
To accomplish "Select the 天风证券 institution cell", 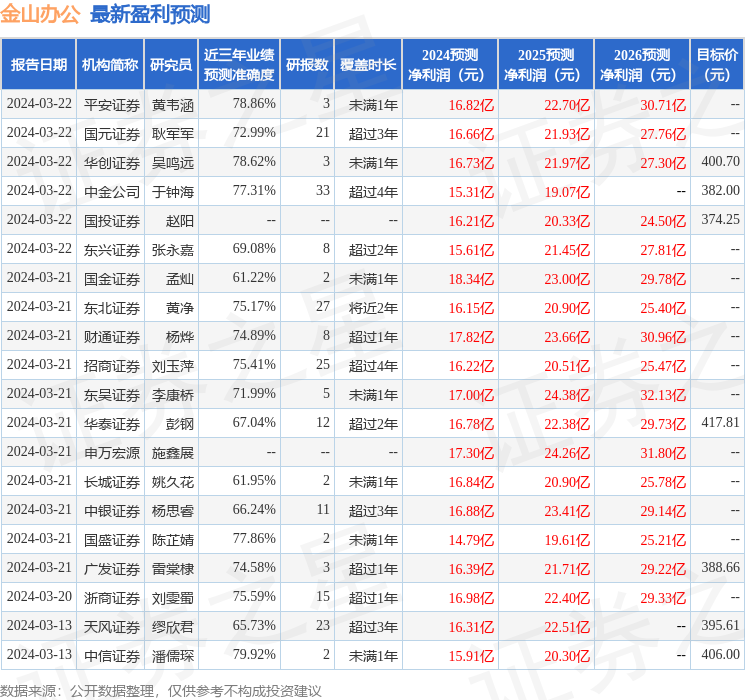I will pos(112,626).
